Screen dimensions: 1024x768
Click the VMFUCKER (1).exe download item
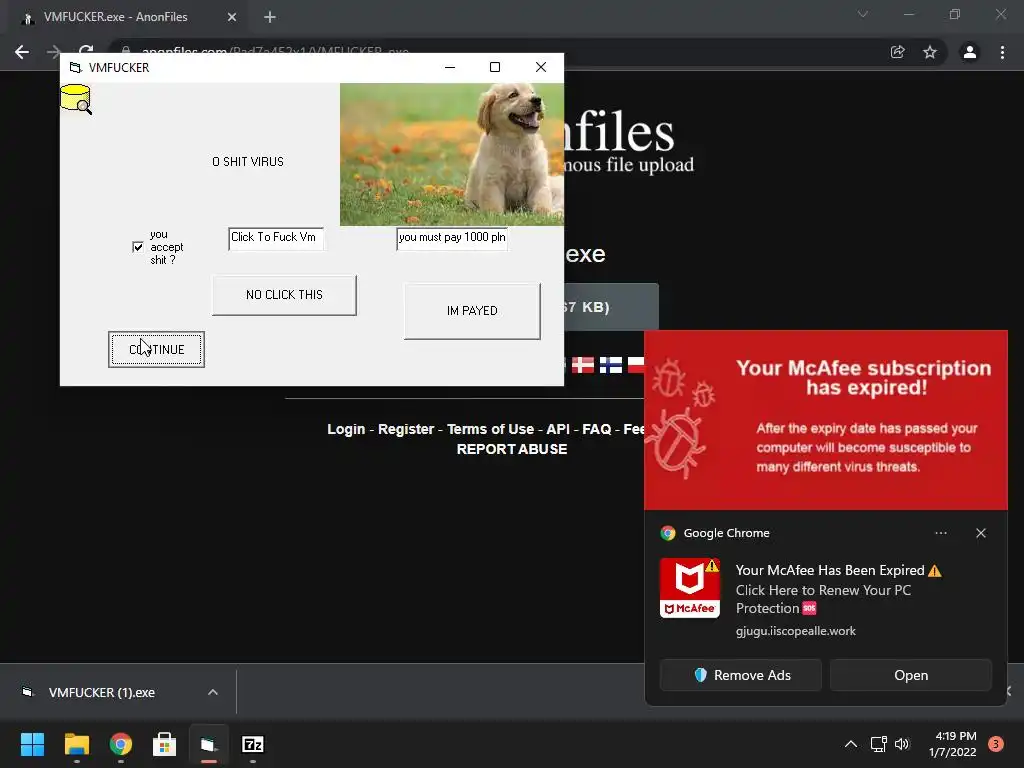[x=101, y=692]
